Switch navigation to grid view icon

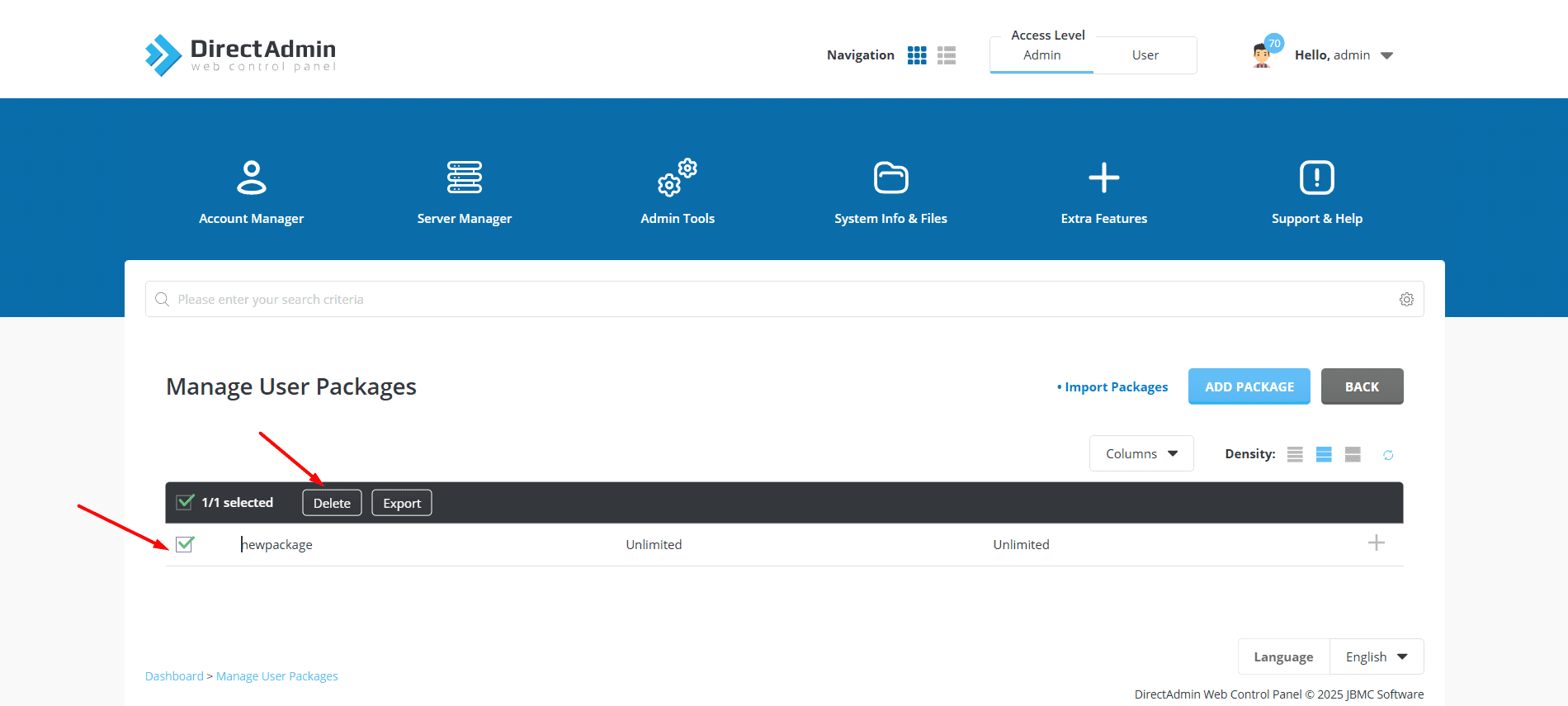917,55
